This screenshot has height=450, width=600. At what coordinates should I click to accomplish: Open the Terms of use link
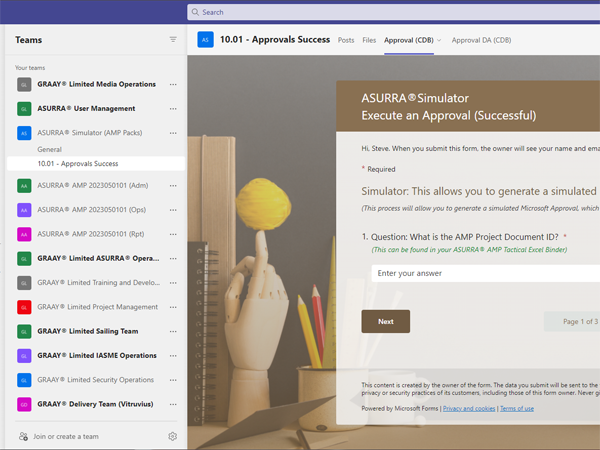click(x=517, y=409)
